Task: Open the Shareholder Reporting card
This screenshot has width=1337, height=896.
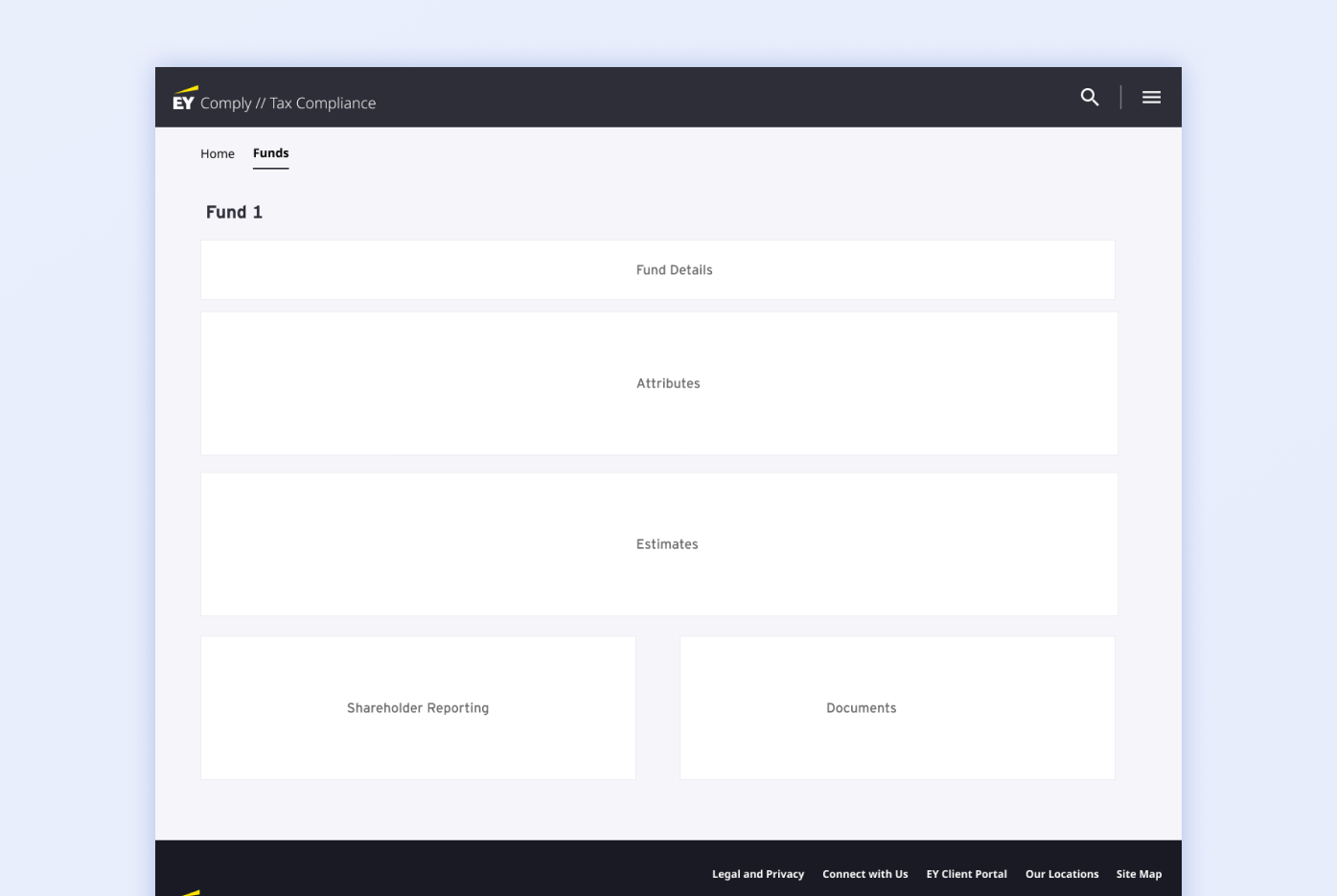Action: click(418, 708)
